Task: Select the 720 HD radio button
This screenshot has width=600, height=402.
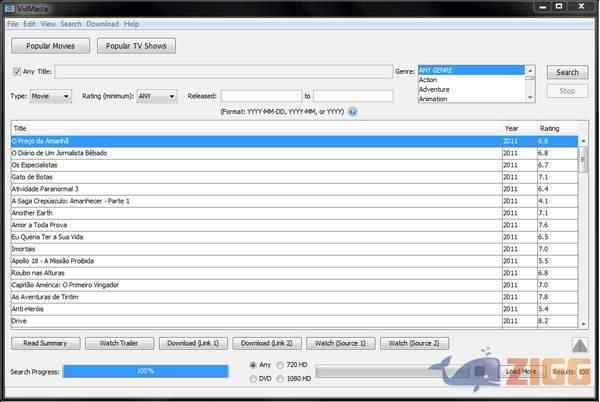Action: click(280, 365)
